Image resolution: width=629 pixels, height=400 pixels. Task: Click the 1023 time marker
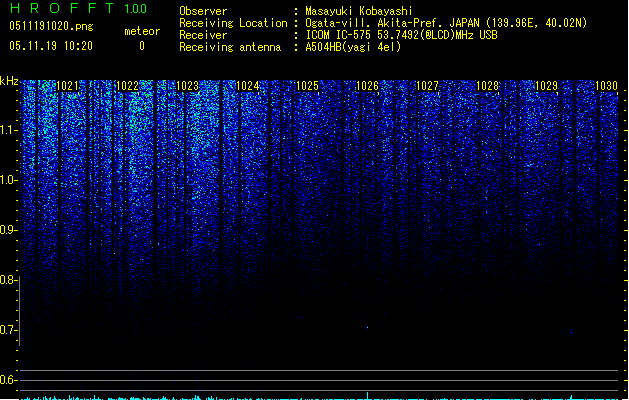point(187,86)
